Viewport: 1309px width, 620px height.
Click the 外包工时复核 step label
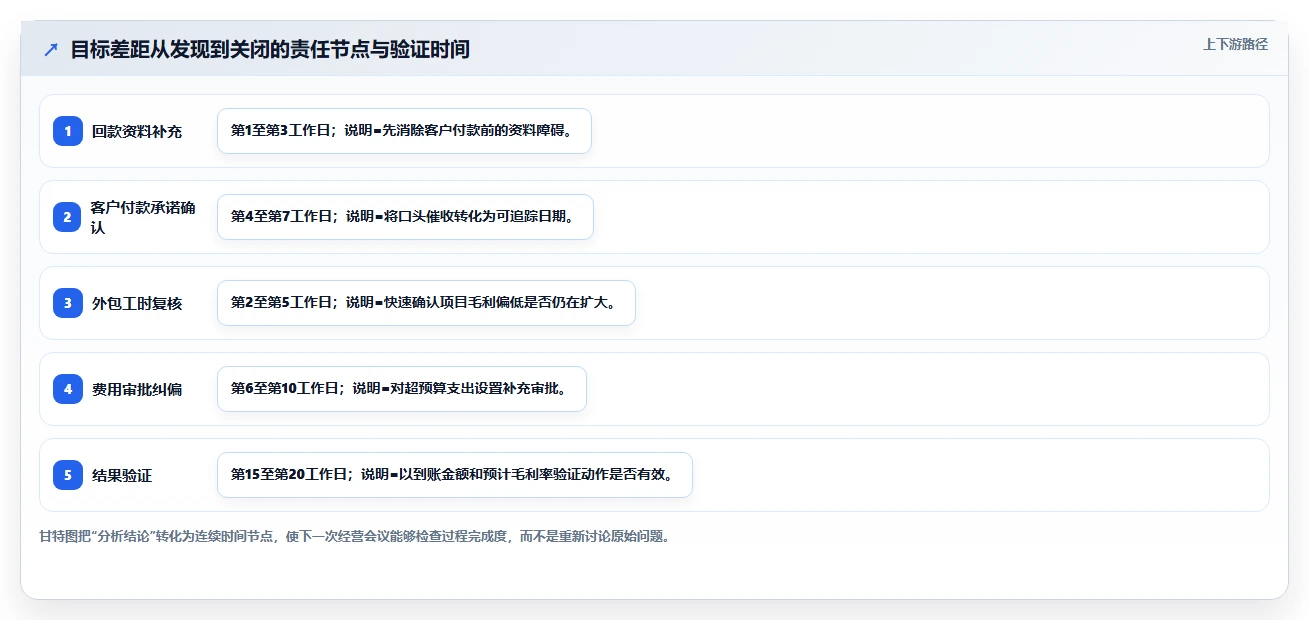coord(137,303)
